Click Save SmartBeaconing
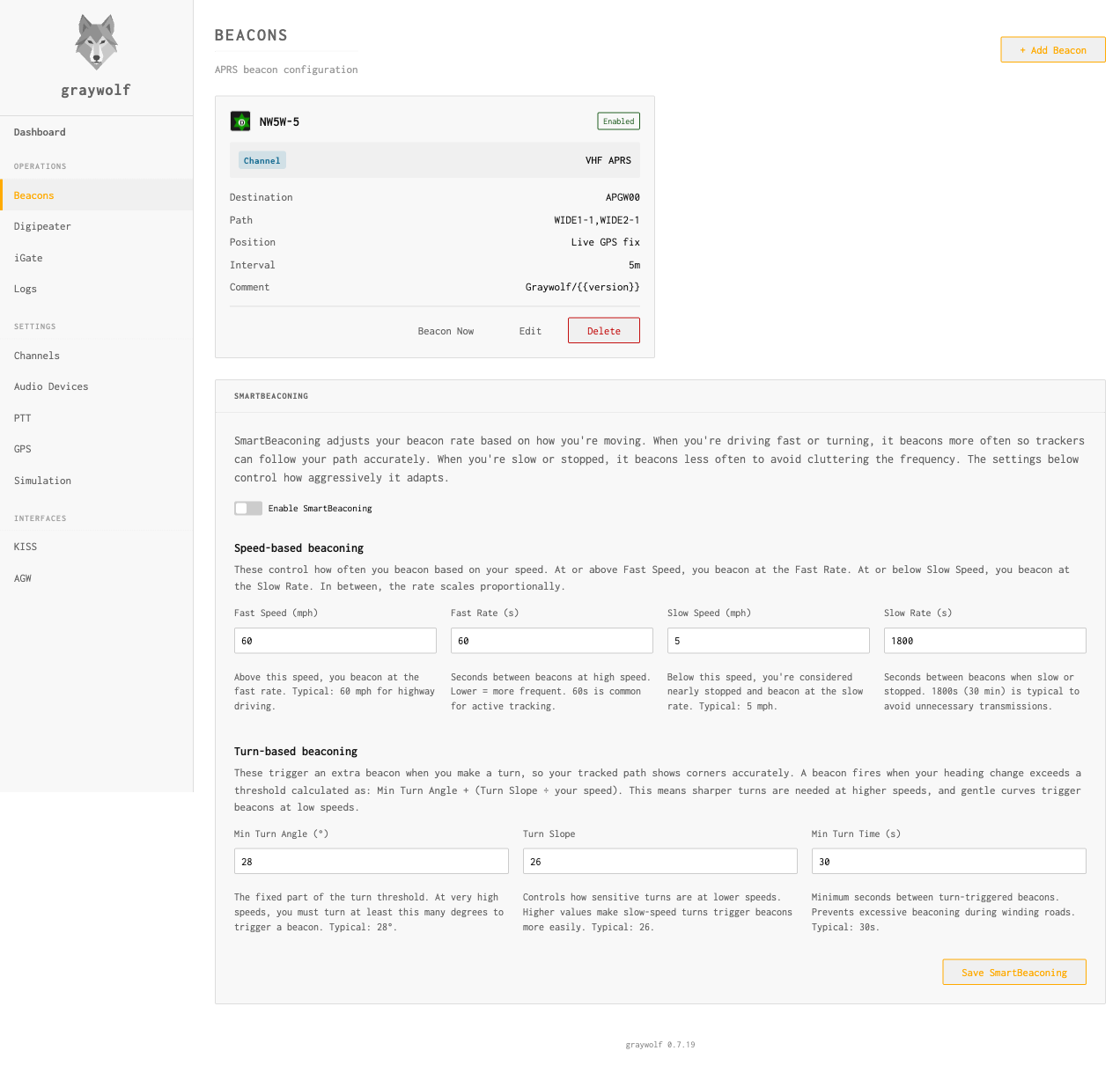 (x=1013, y=972)
